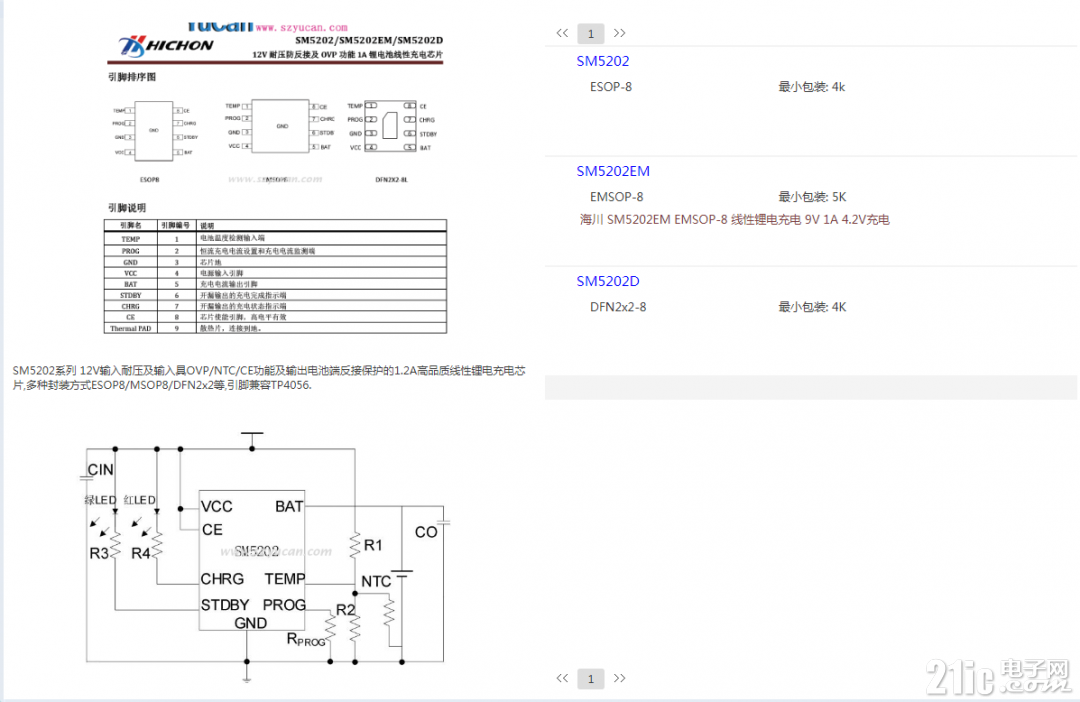
Task: Select the DFN2x2-8 package text
Action: pyautogui.click(x=618, y=307)
